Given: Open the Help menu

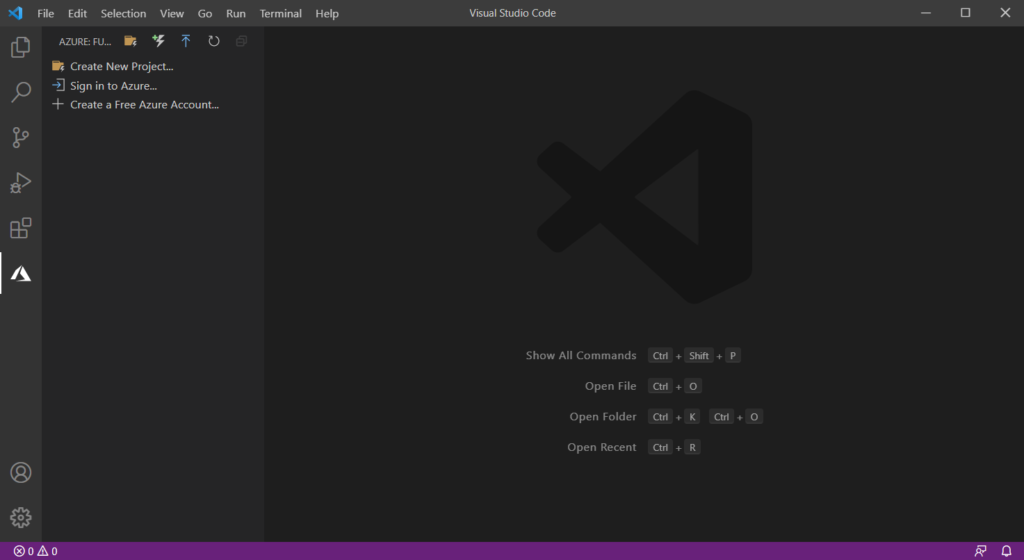Looking at the screenshot, I should pyautogui.click(x=327, y=13).
